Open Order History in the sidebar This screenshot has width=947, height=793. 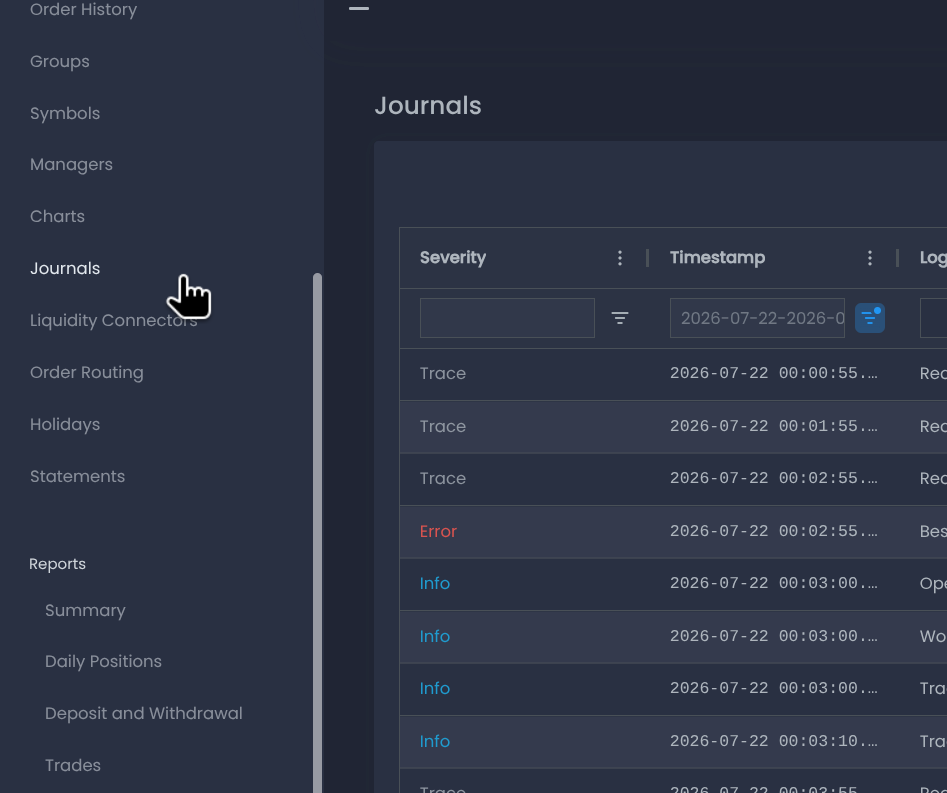click(x=83, y=10)
